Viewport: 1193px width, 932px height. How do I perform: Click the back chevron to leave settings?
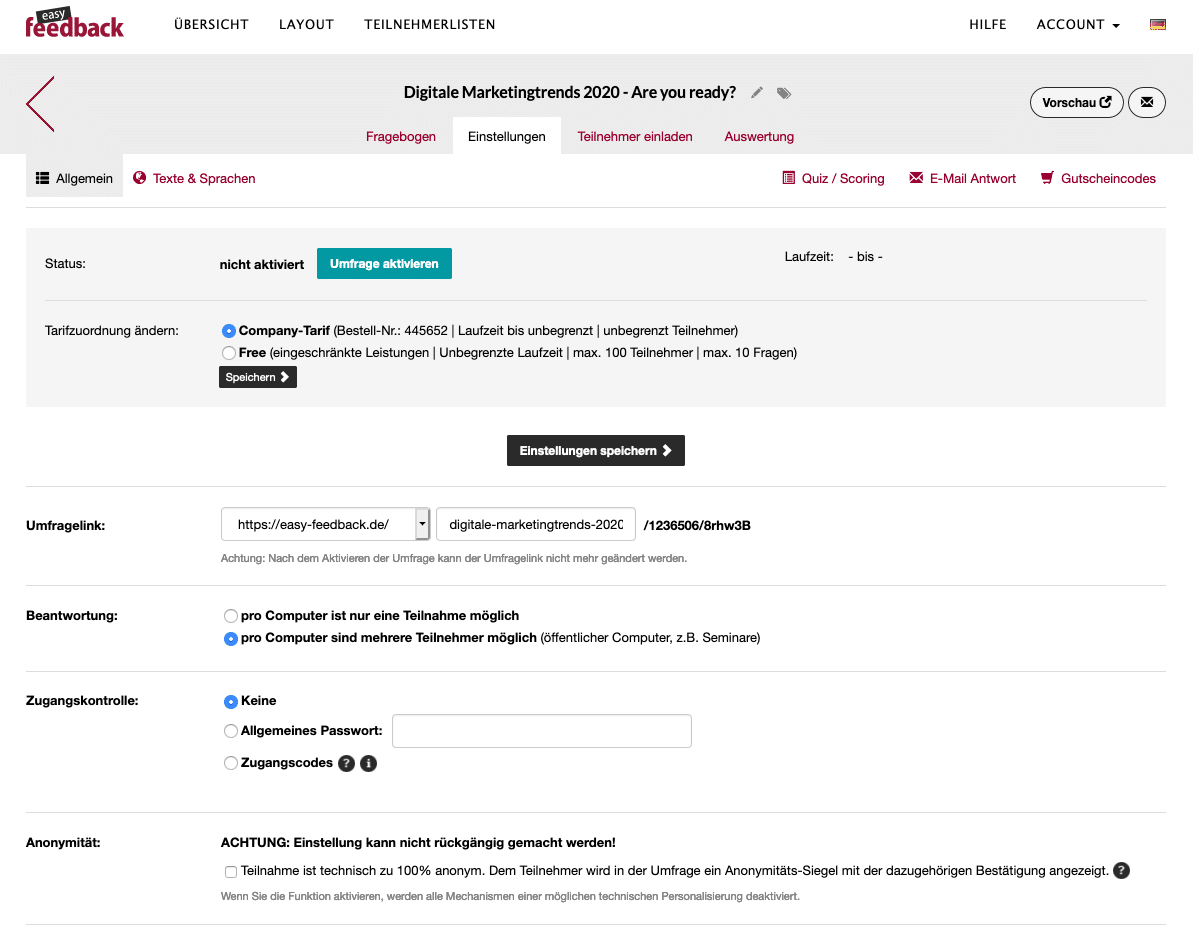[x=40, y=104]
